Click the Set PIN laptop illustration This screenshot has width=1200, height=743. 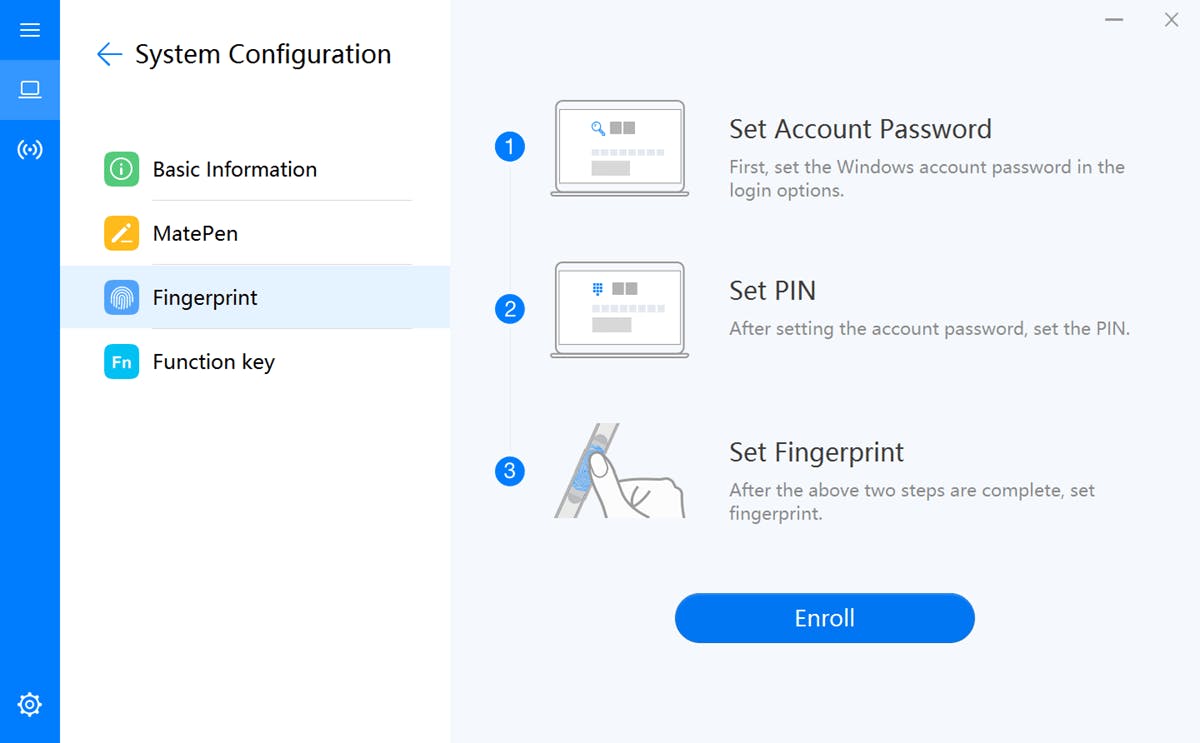point(619,308)
